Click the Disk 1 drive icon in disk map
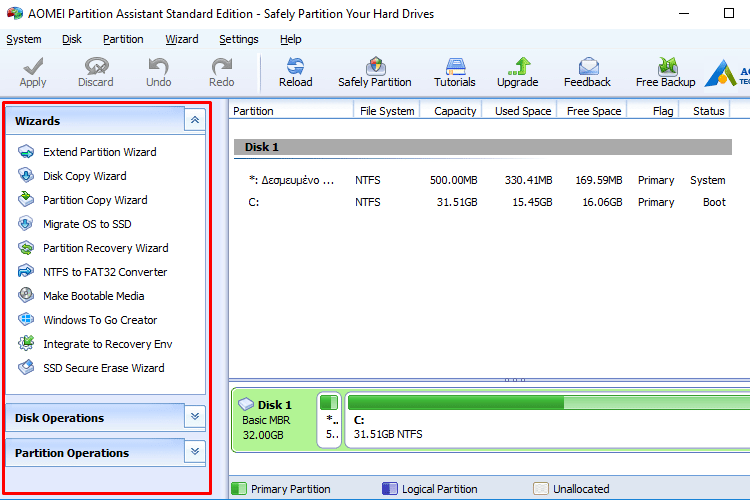 pos(246,404)
